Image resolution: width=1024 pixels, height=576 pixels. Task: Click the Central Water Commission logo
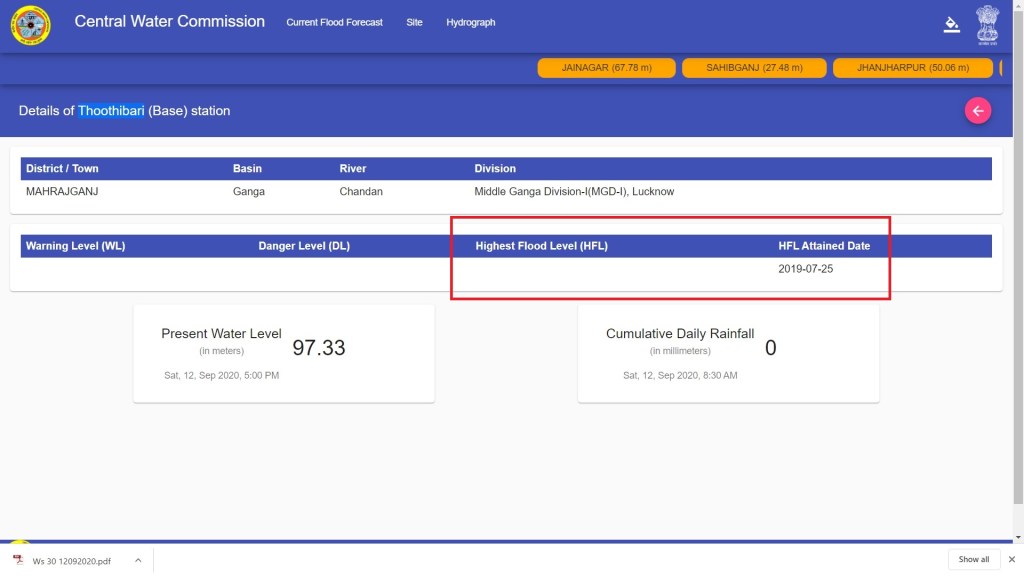(30, 26)
